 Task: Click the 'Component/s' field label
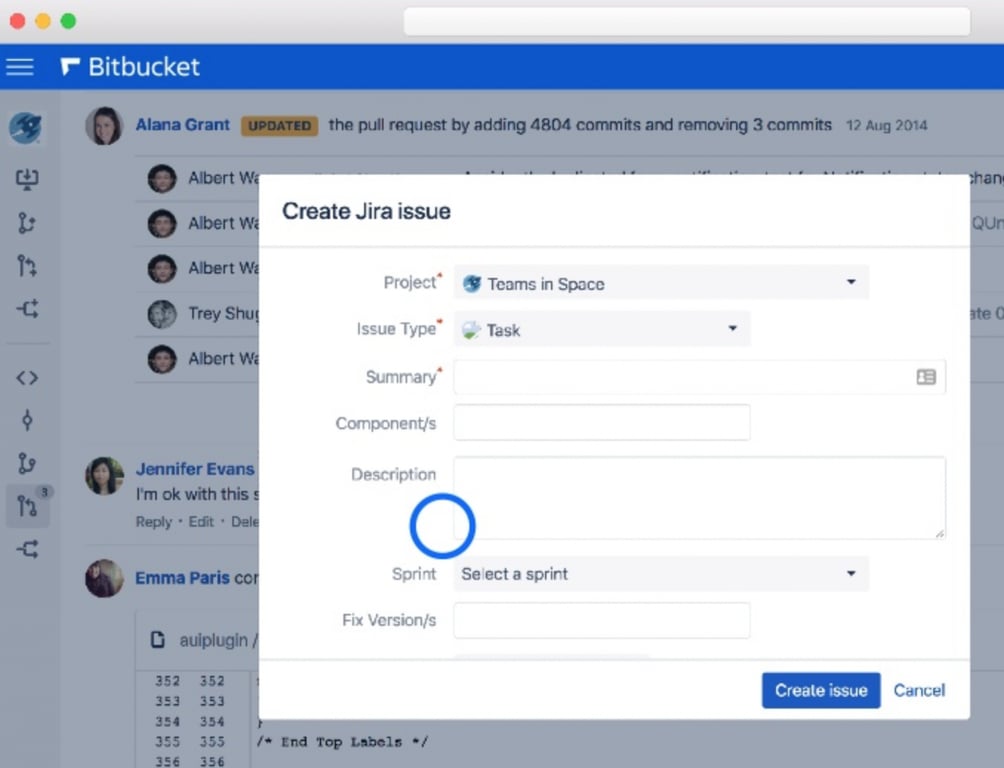pos(386,423)
